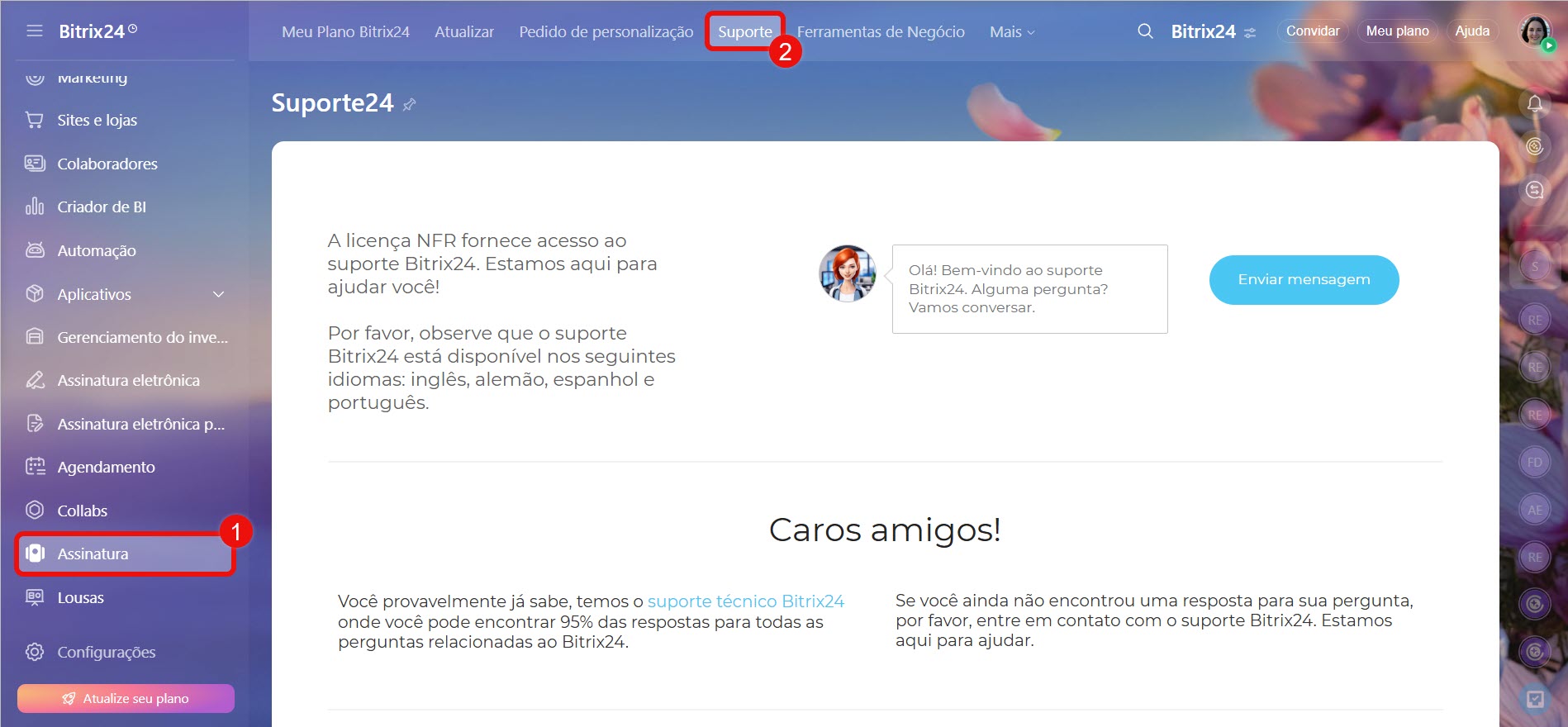This screenshot has width=1568, height=727.
Task: Switch to Meu Plano Bitrix24 tab
Action: [x=345, y=31]
